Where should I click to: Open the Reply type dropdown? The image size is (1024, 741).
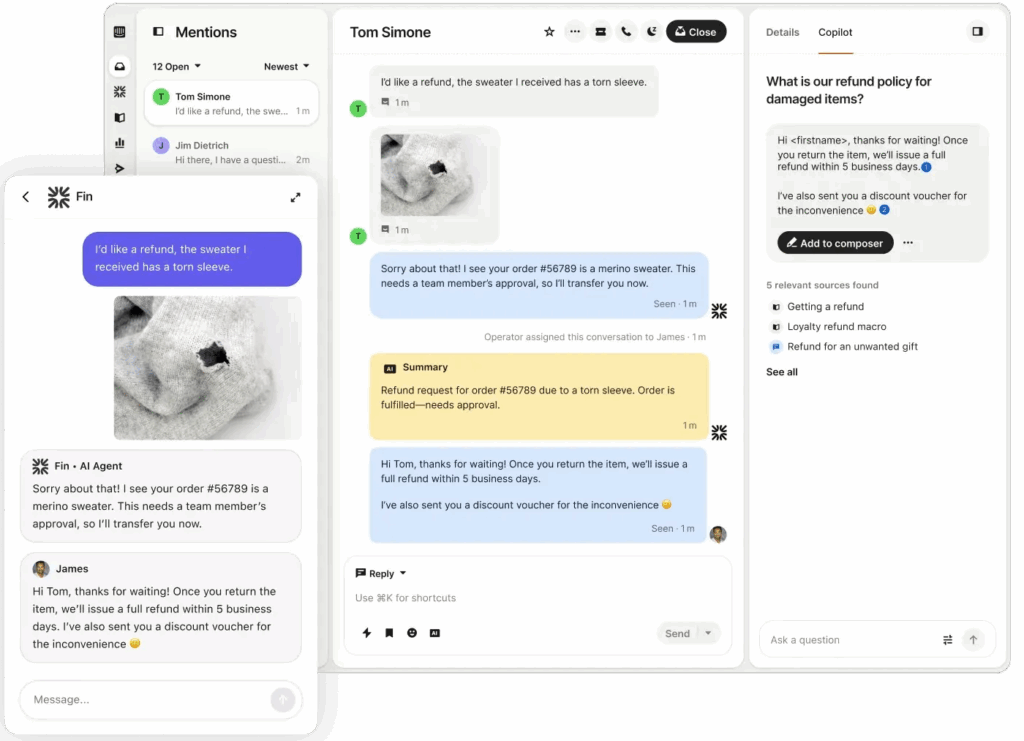[x=381, y=573]
